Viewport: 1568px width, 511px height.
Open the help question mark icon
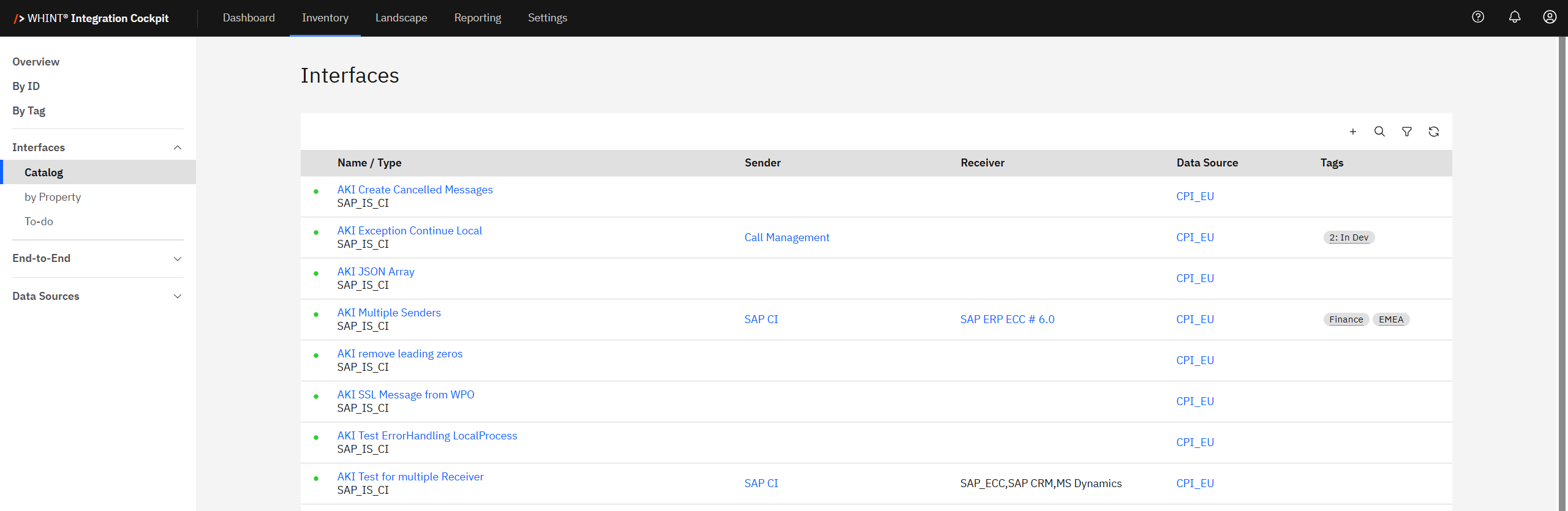coord(1478,17)
